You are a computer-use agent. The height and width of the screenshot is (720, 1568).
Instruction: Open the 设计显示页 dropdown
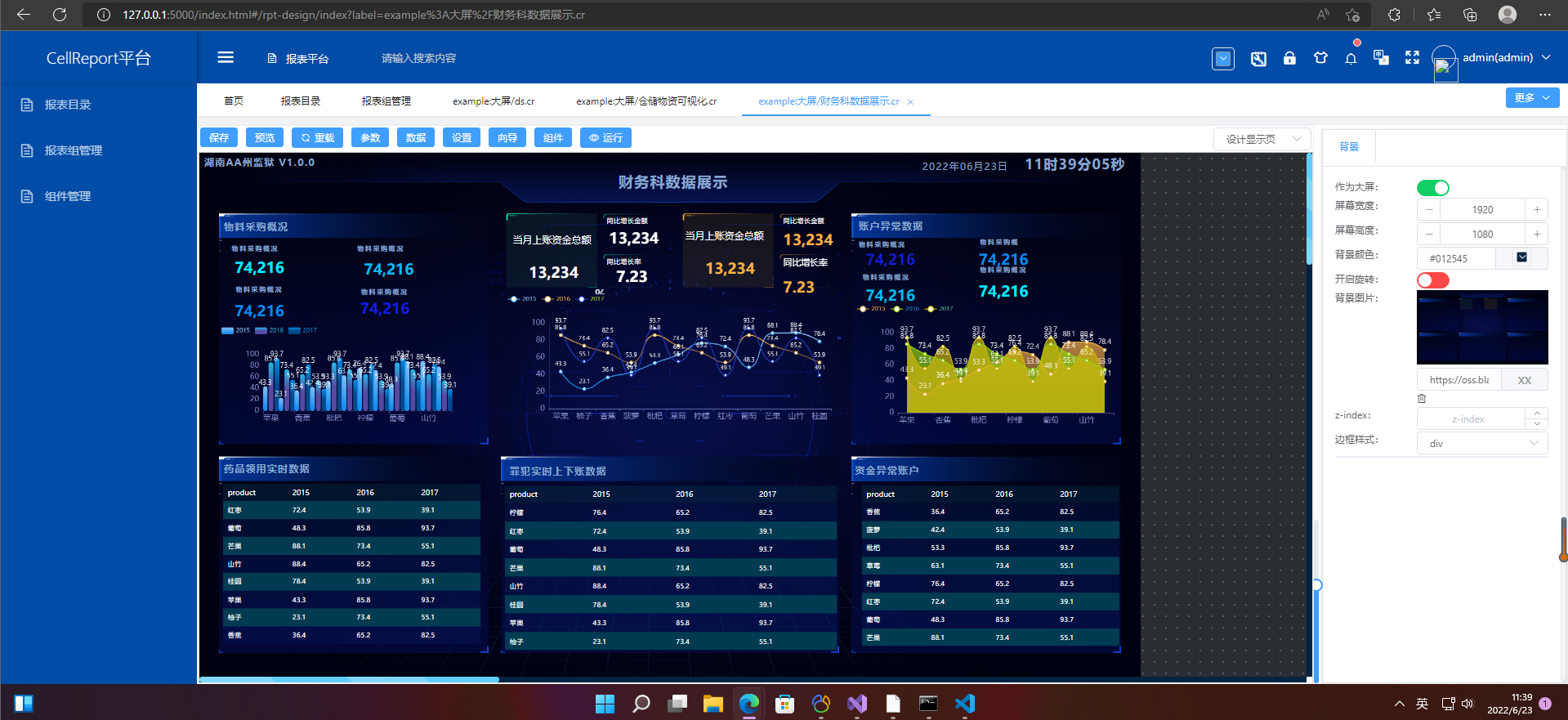(x=1262, y=139)
